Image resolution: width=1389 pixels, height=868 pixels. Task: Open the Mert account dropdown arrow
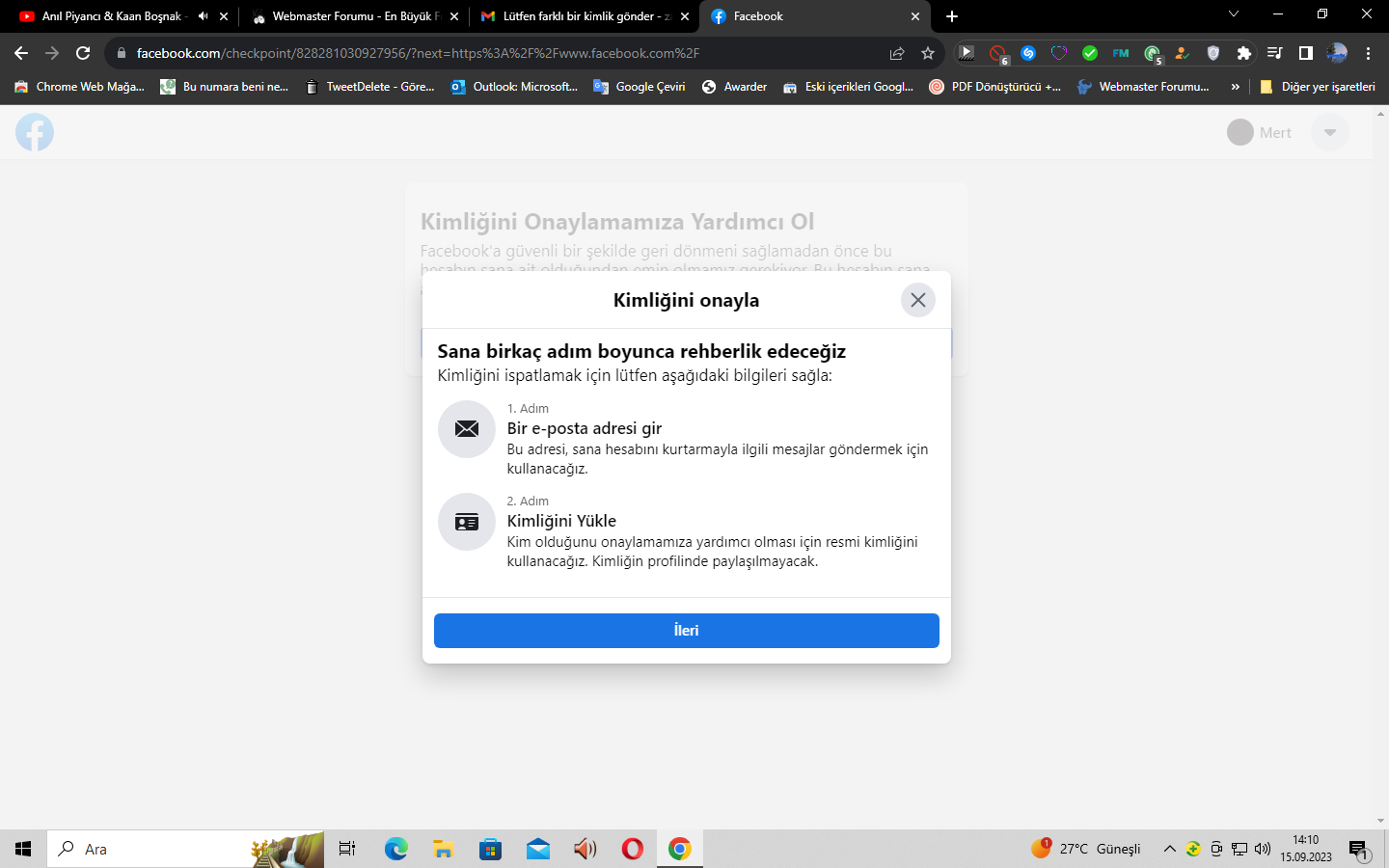click(x=1330, y=132)
